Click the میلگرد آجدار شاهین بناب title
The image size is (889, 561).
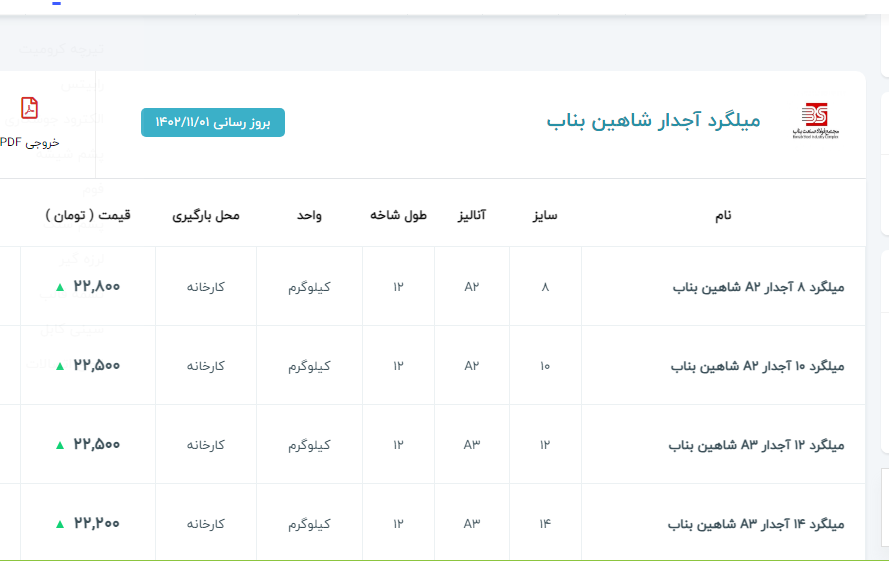(x=653, y=121)
